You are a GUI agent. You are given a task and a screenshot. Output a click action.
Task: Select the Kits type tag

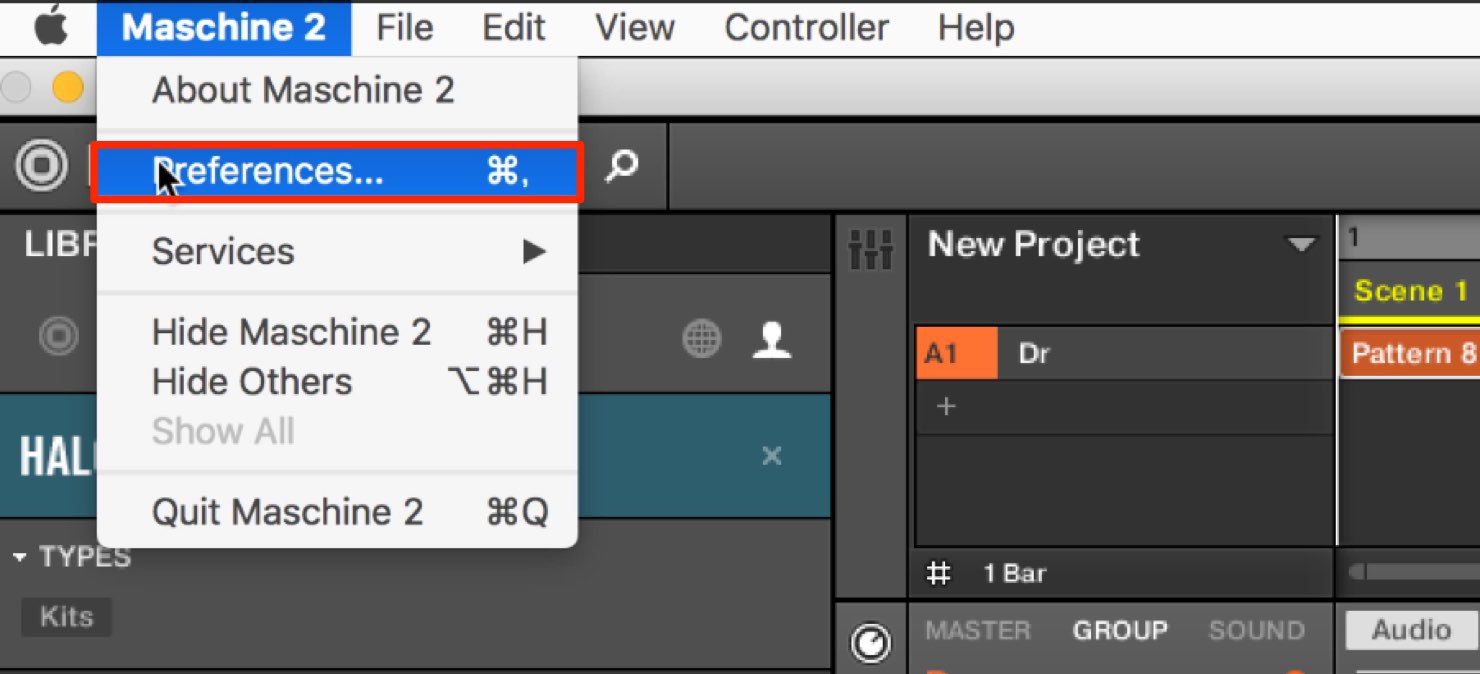(66, 617)
